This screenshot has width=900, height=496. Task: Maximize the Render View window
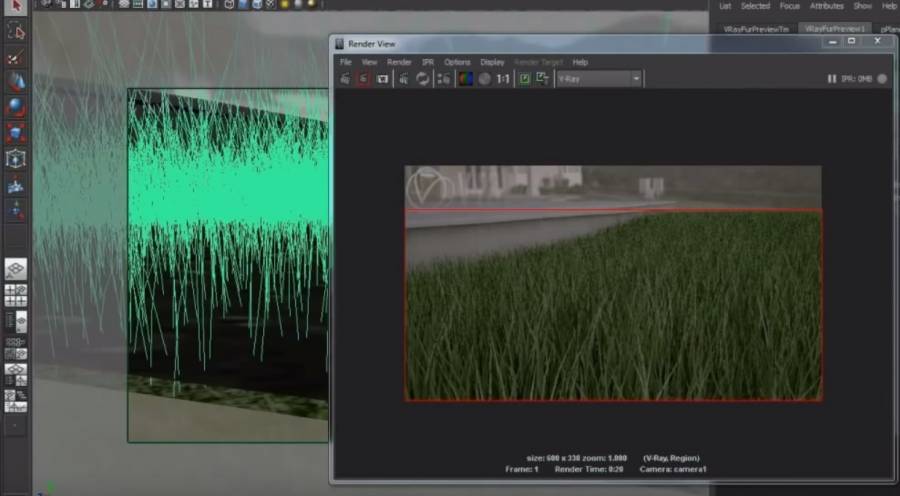pos(852,41)
